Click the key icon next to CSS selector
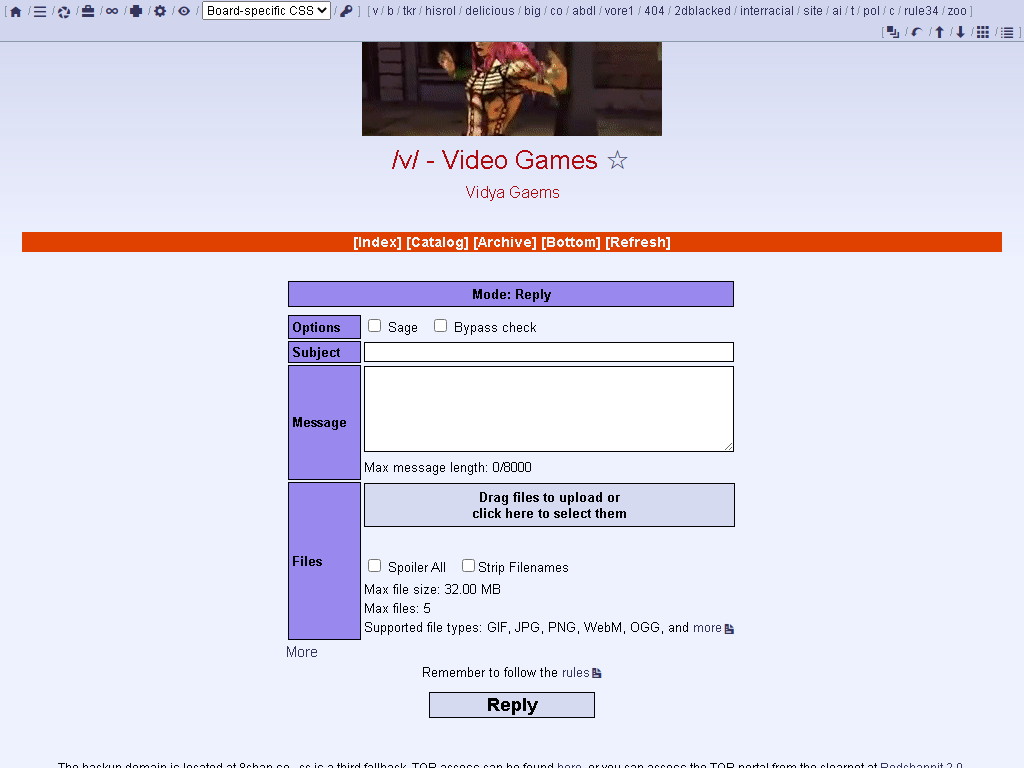 (x=346, y=11)
